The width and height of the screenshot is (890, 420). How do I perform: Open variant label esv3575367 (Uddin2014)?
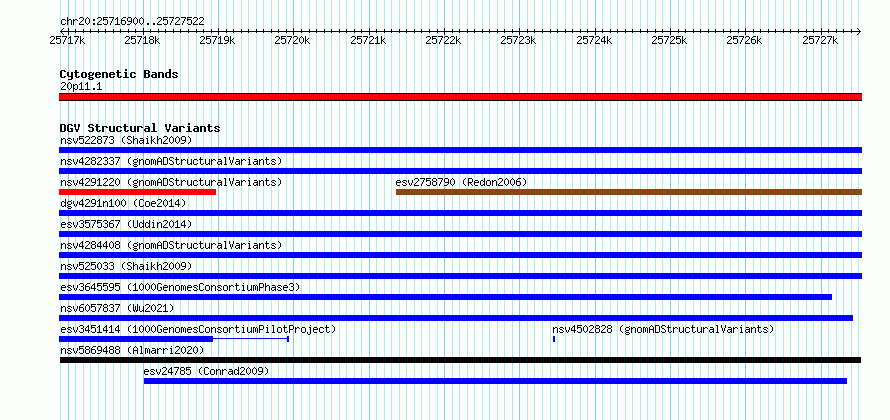[x=126, y=224]
